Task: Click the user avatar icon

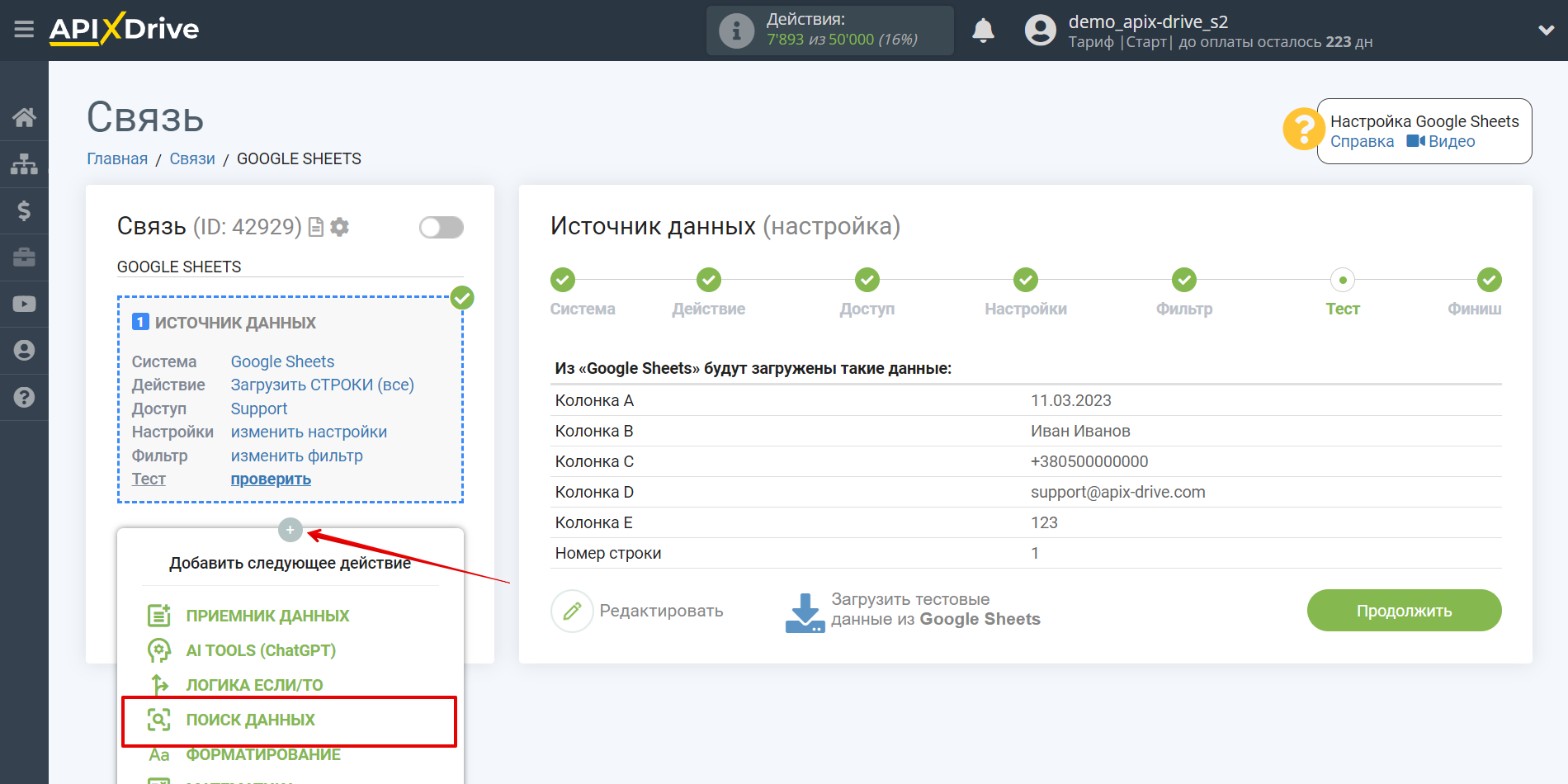Action: click(x=1040, y=31)
